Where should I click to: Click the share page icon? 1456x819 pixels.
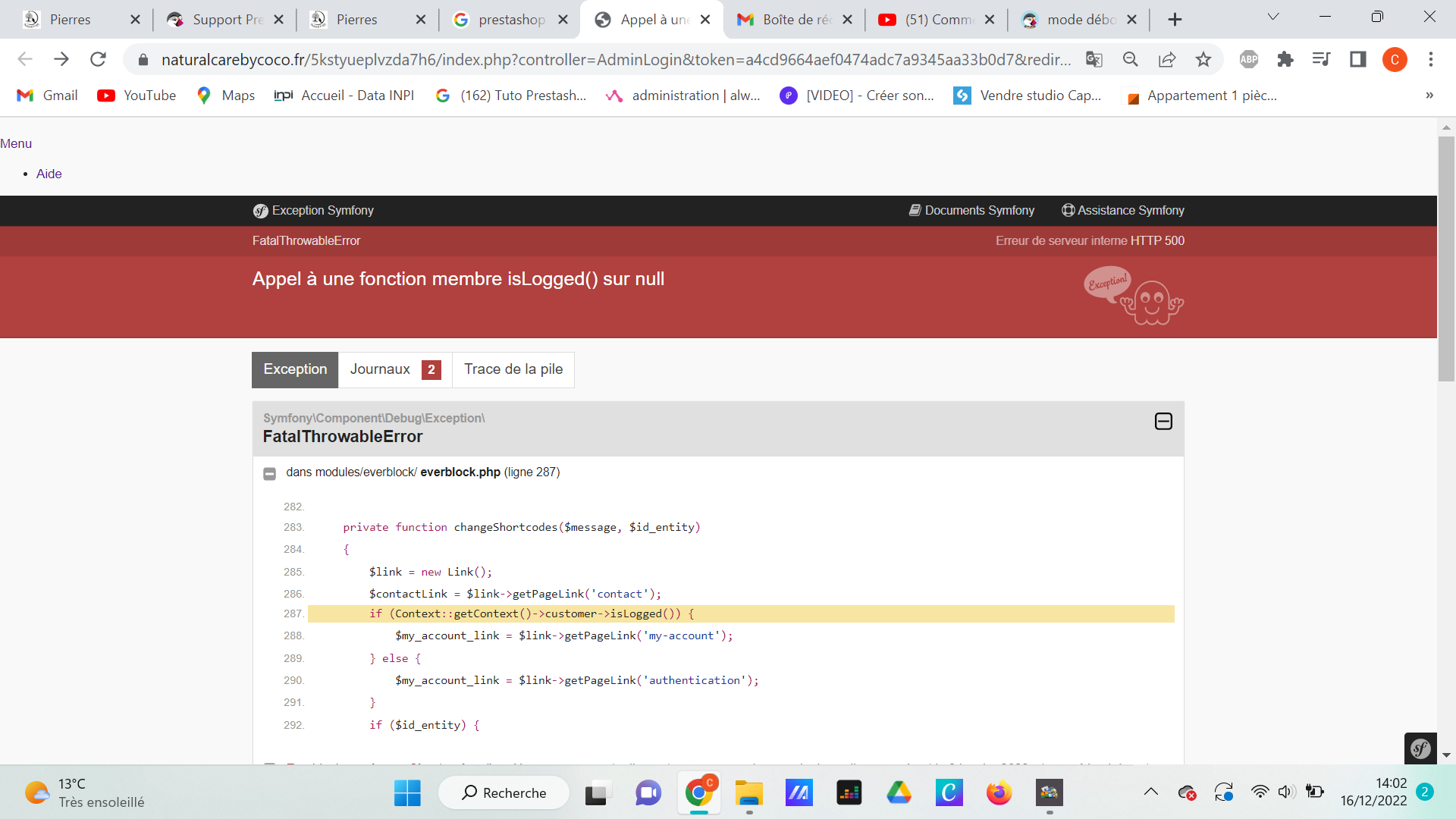[x=1167, y=59]
